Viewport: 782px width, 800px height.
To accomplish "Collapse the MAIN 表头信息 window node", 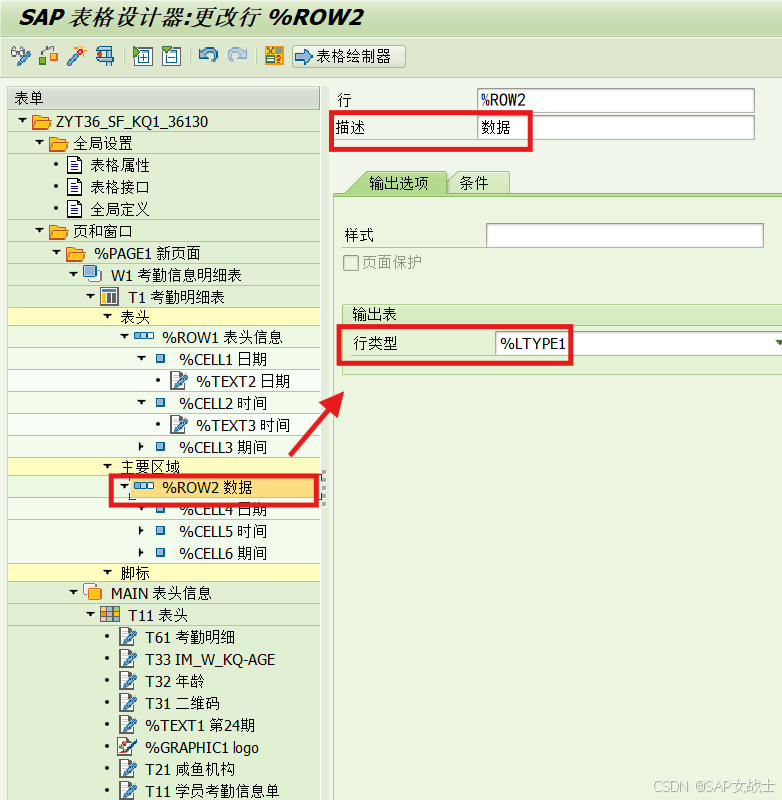I will tap(73, 592).
